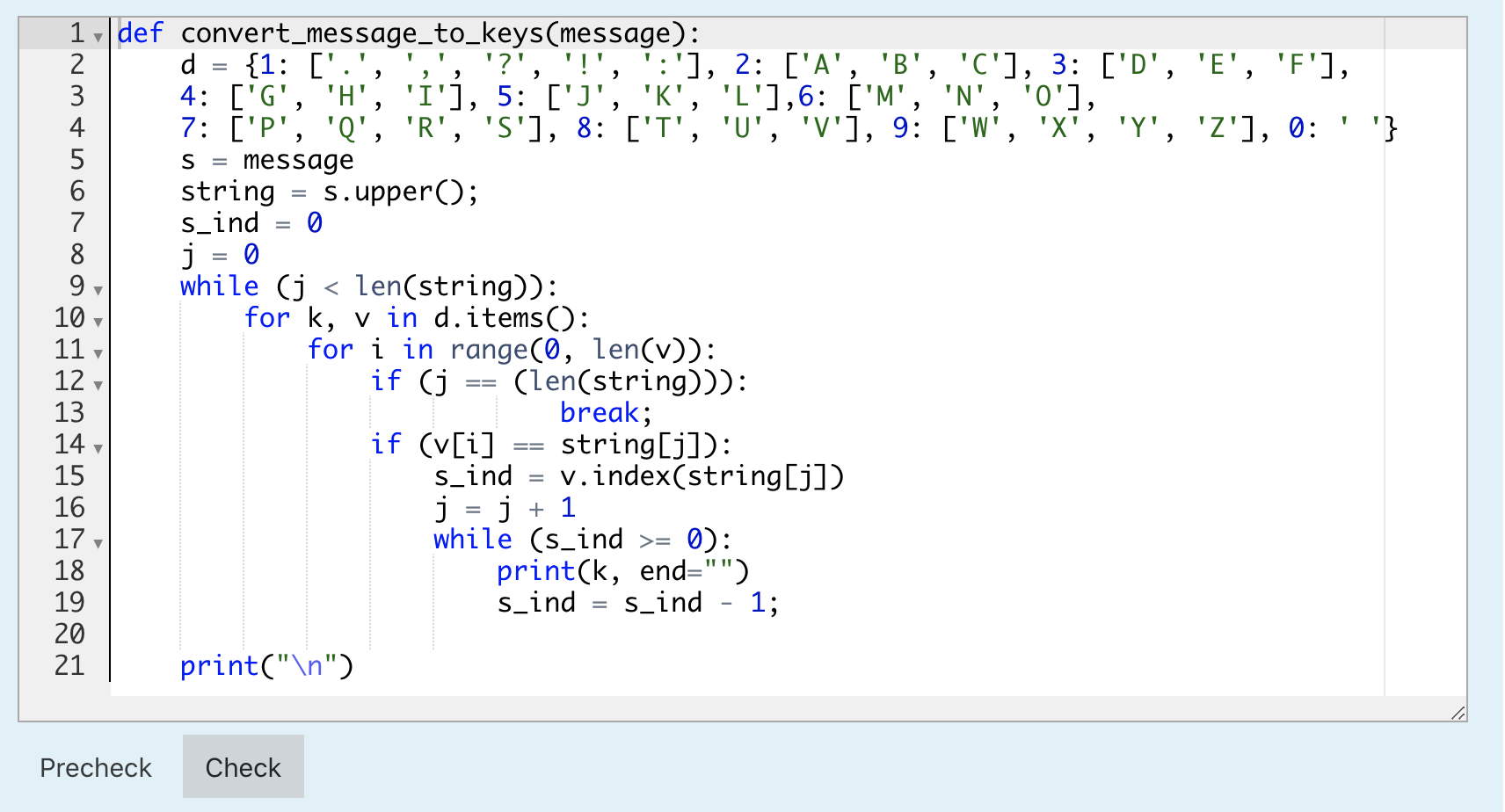This screenshot has height=812, width=1505.
Task: Select gutter line number 19
Action: pos(69,602)
